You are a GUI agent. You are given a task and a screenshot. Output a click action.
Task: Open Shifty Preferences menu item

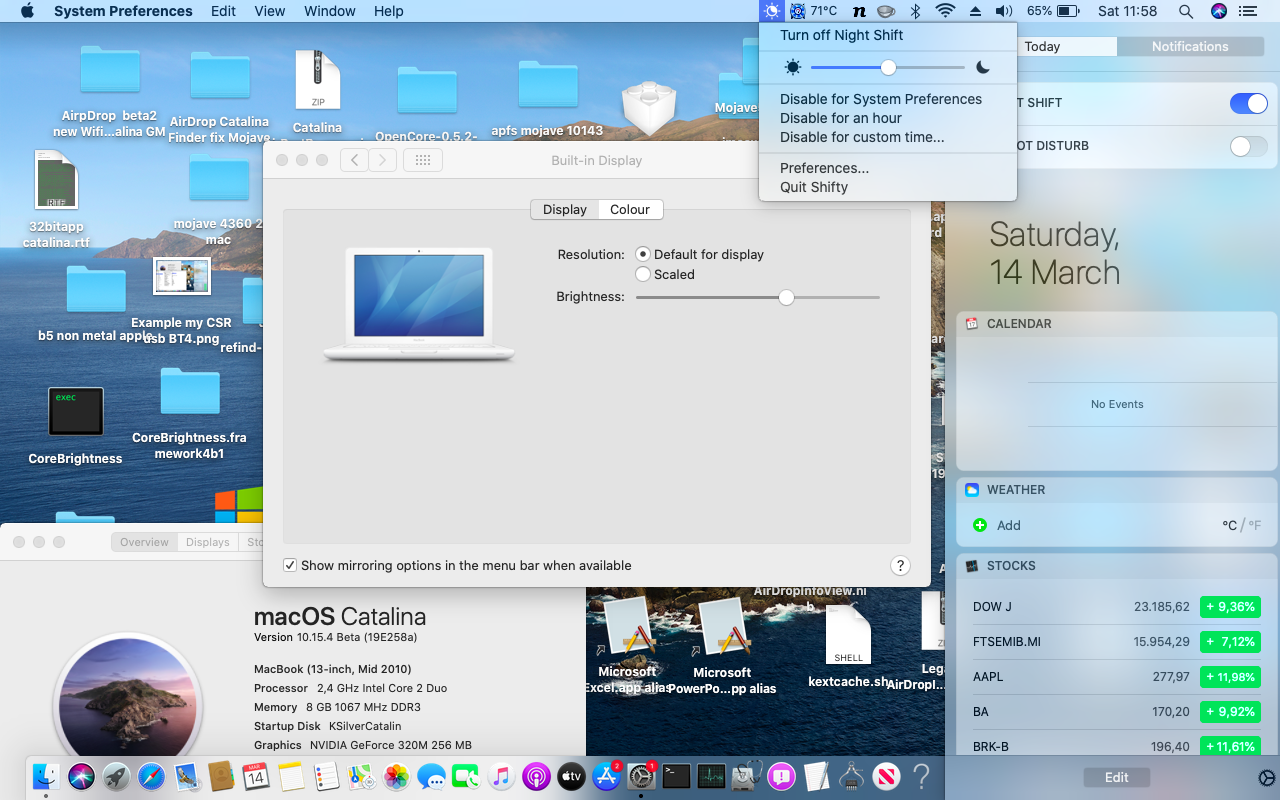(x=888, y=168)
